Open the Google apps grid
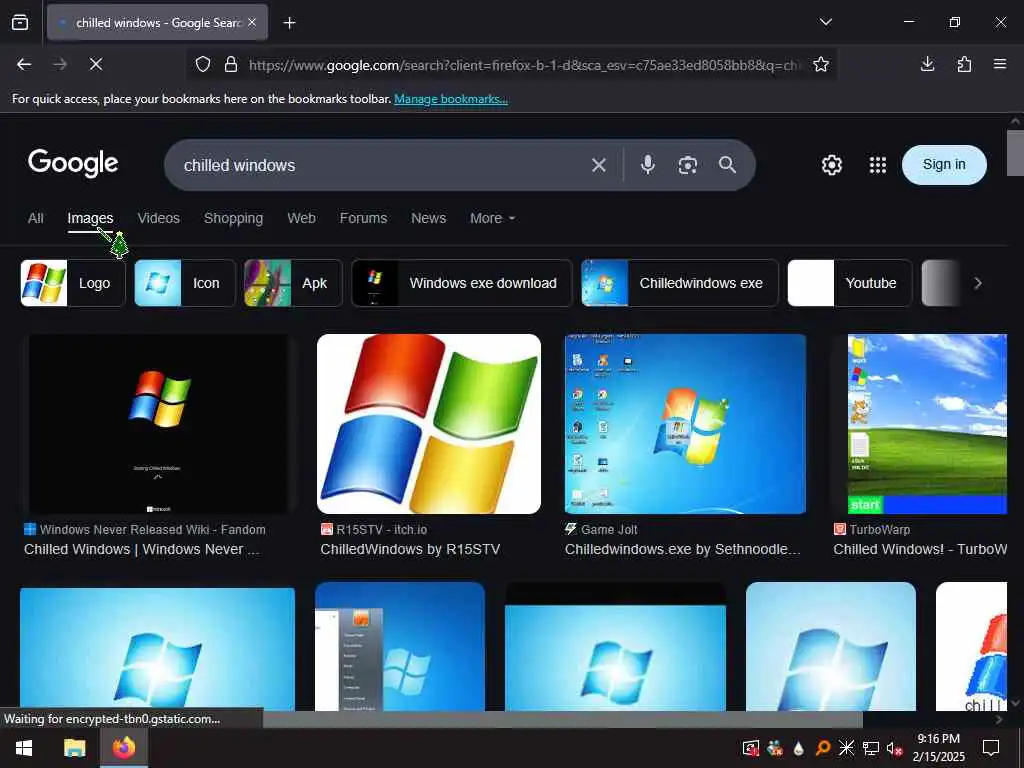Image resolution: width=1024 pixels, height=768 pixels. pyautogui.click(x=878, y=165)
